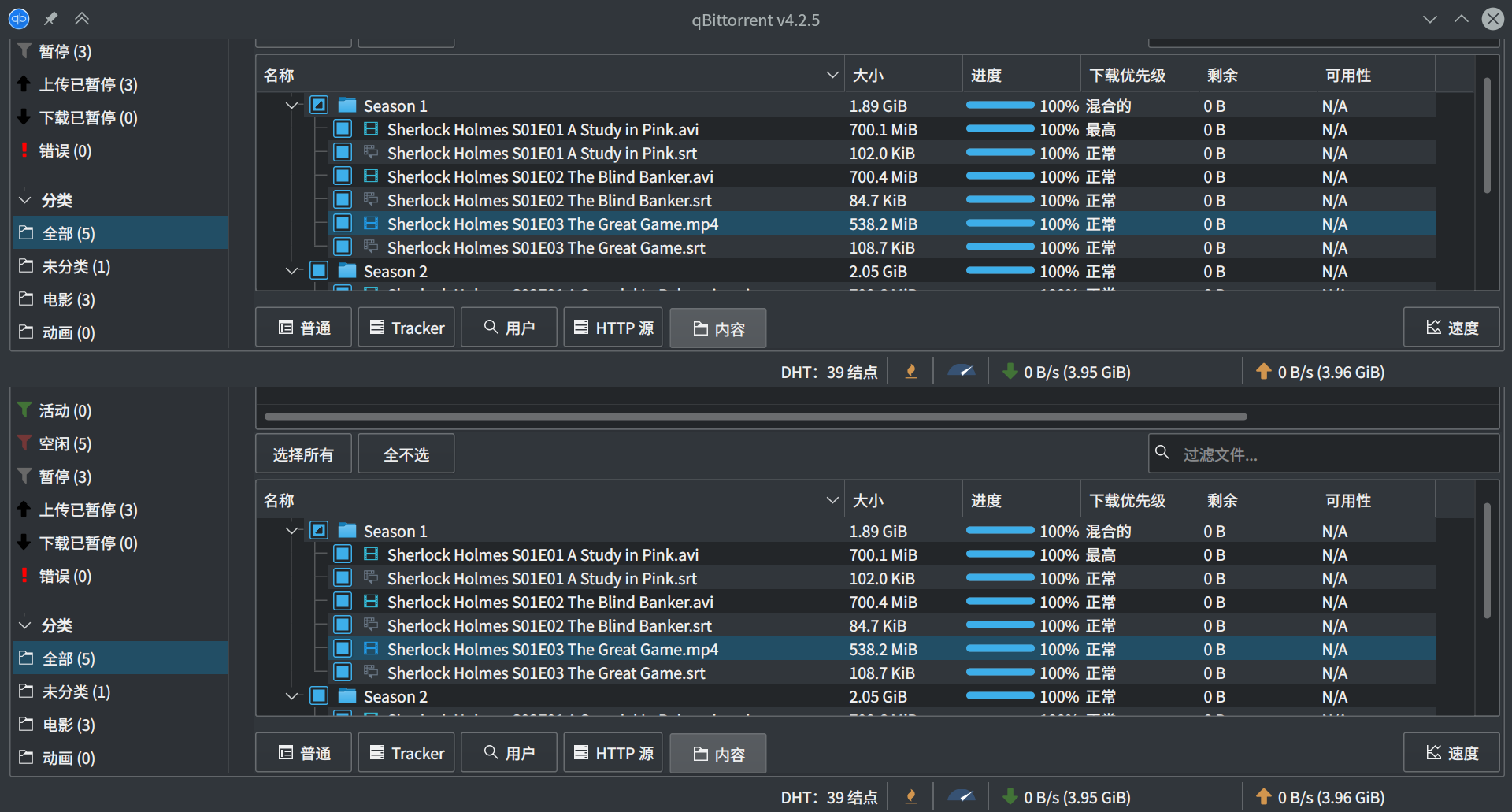Sort by the 下载优先级 column header in the lower table
The width and height of the screenshot is (1512, 812).
1140,500
